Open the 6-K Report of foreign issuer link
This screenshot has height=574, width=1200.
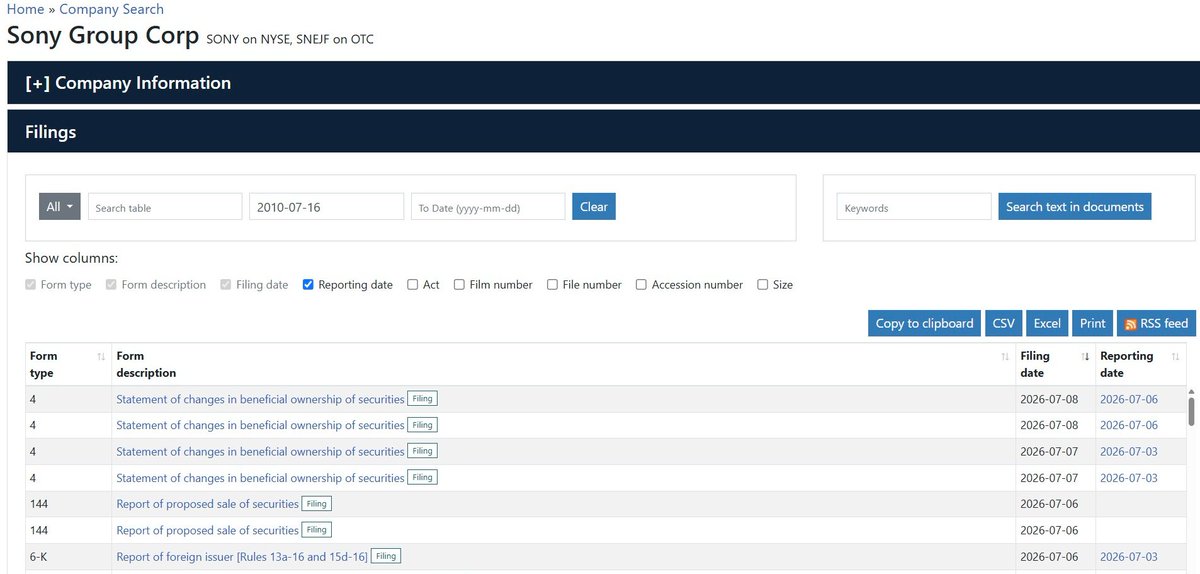pyautogui.click(x=242, y=557)
